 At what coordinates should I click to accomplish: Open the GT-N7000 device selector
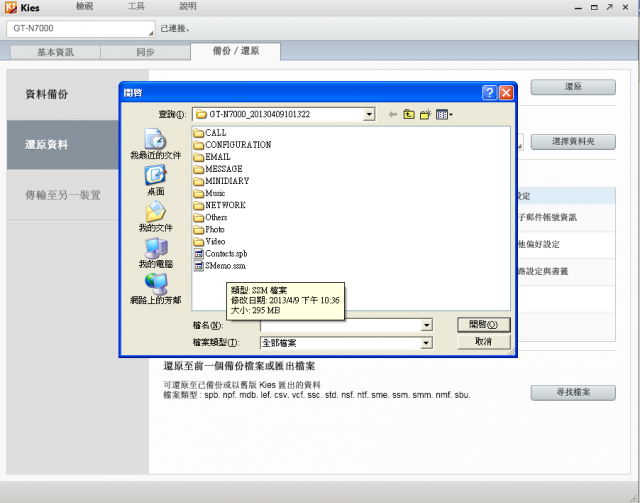(81, 29)
